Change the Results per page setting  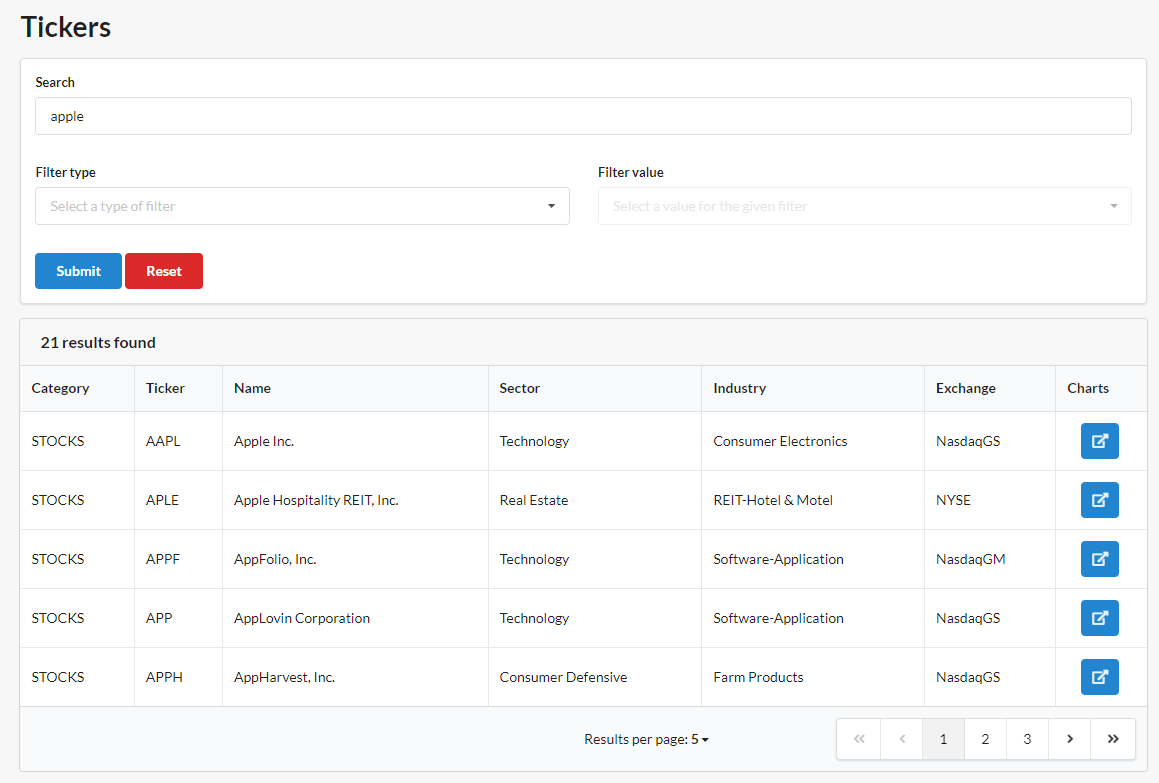coord(646,739)
